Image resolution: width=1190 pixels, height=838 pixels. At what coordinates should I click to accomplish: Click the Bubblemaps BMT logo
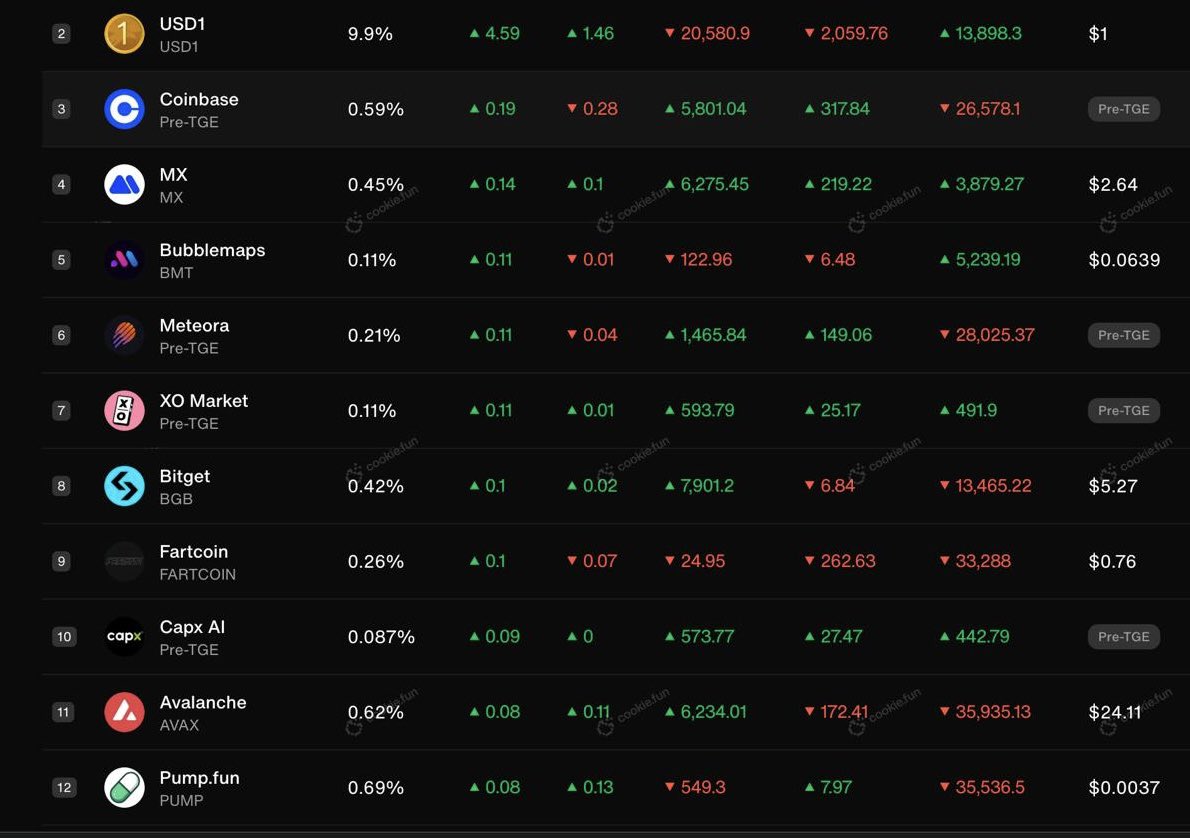(x=124, y=260)
